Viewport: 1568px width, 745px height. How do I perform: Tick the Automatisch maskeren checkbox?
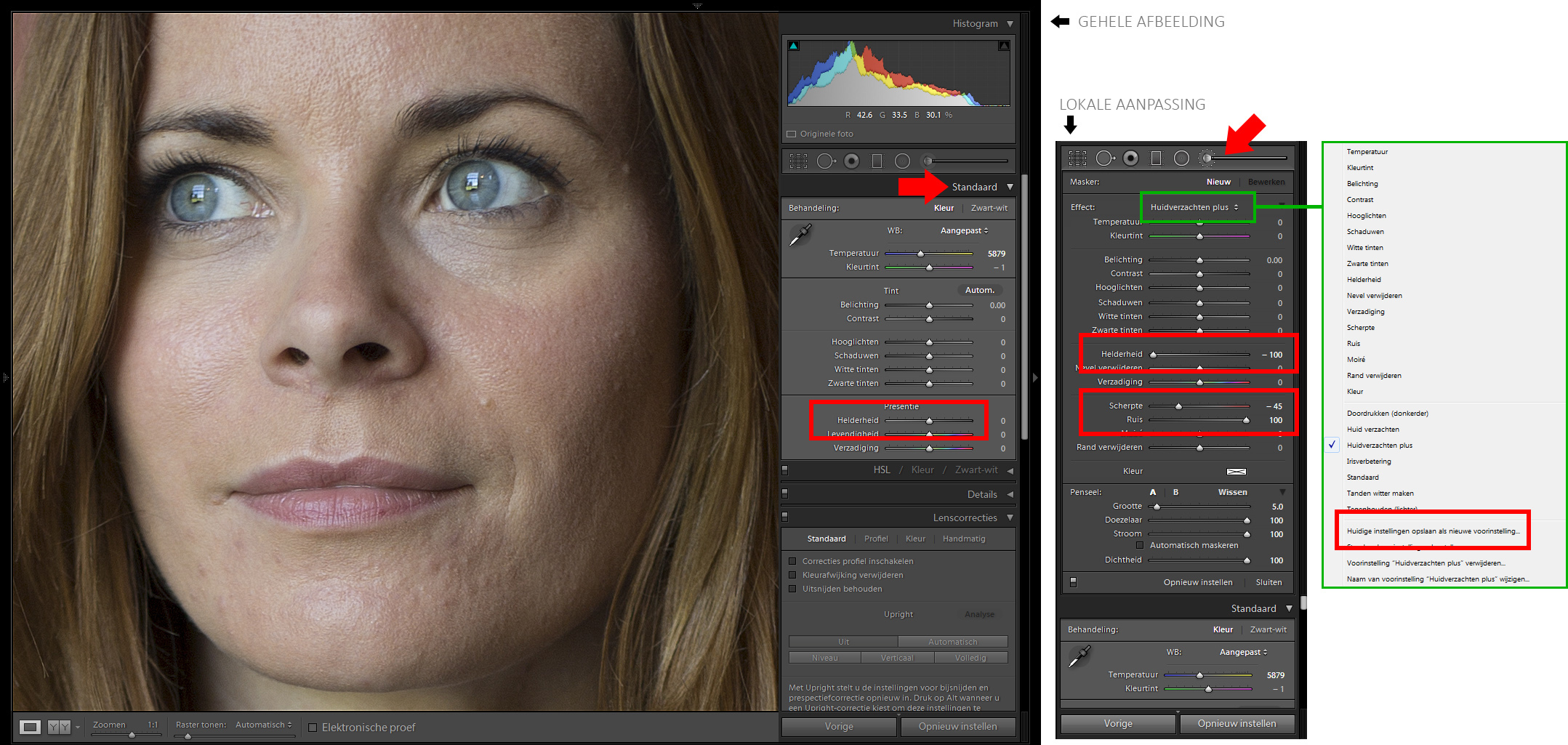1140,545
